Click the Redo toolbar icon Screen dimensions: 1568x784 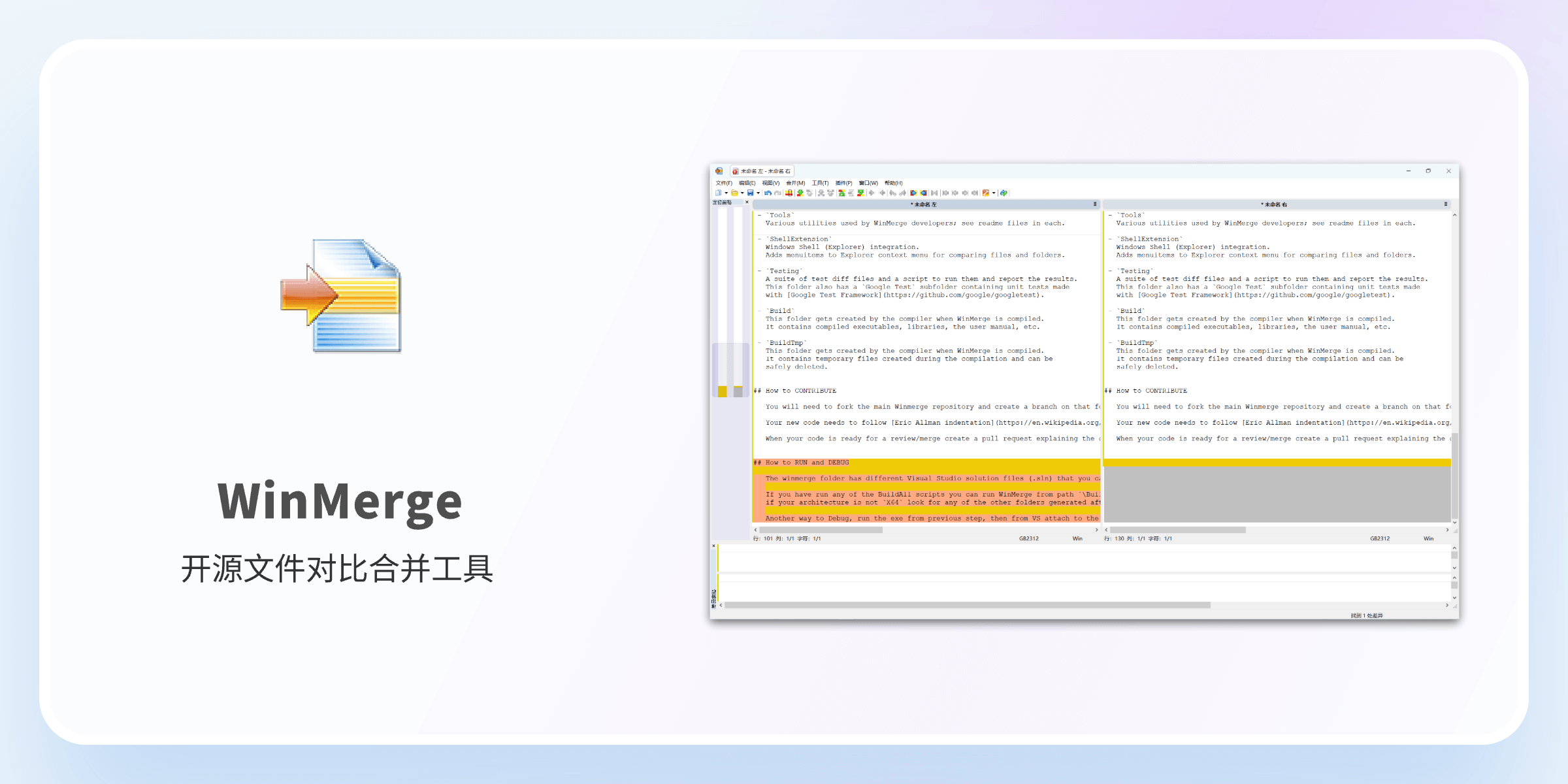tap(777, 193)
